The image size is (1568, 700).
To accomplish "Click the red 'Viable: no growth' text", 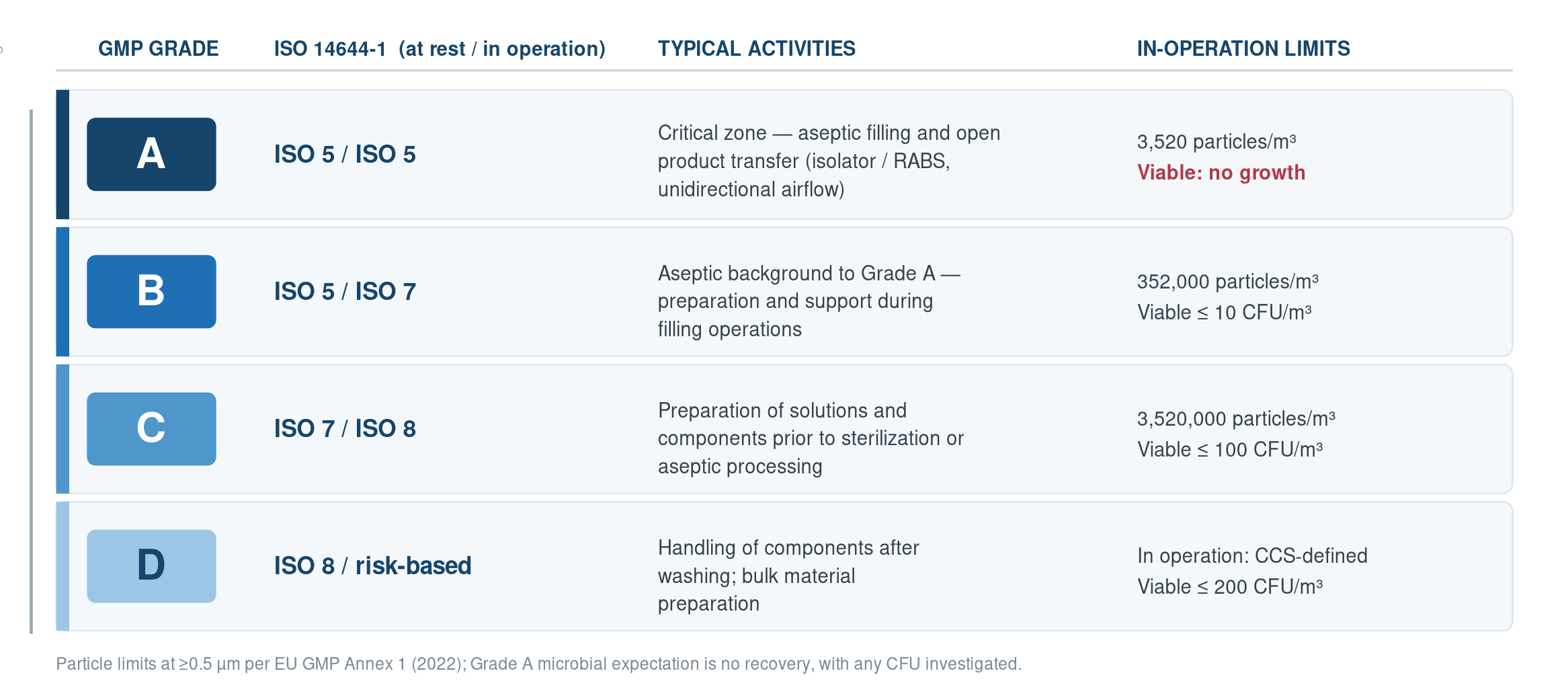I will [x=1221, y=173].
